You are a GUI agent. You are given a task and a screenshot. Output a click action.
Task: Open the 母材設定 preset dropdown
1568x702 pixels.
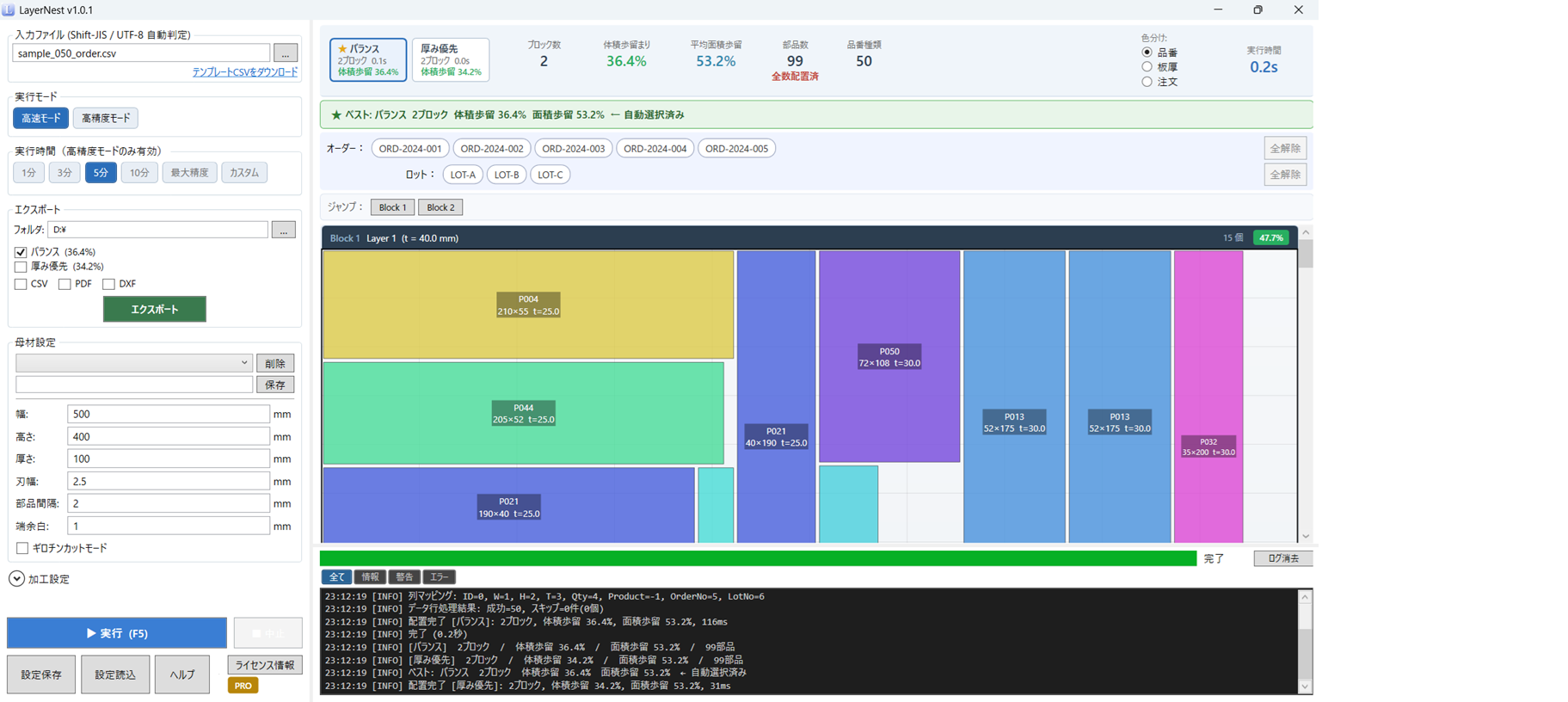click(x=133, y=363)
